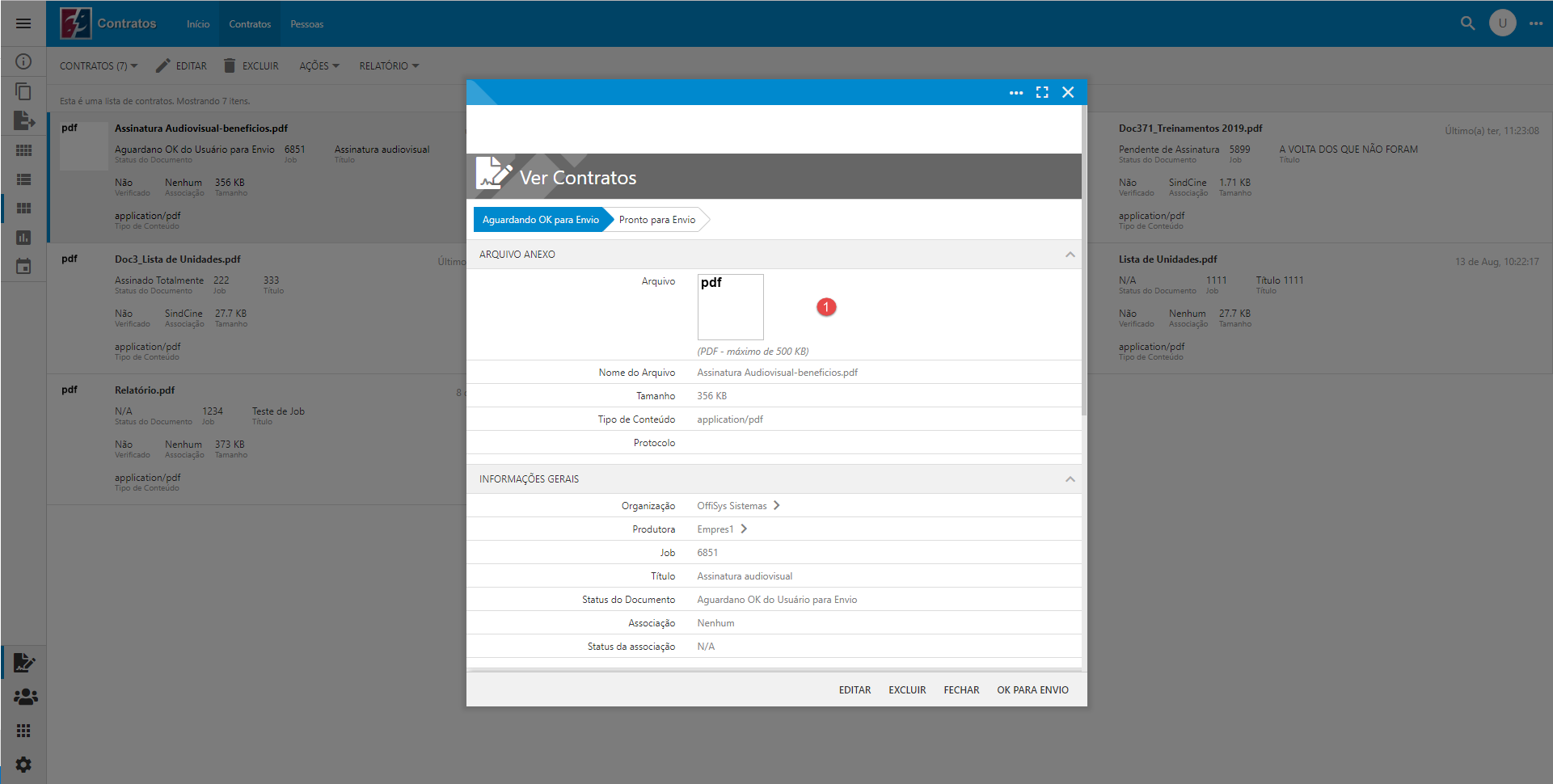Open OffiSys Sistemas organization chevron
Screen dimensions: 1553x784
776,505
